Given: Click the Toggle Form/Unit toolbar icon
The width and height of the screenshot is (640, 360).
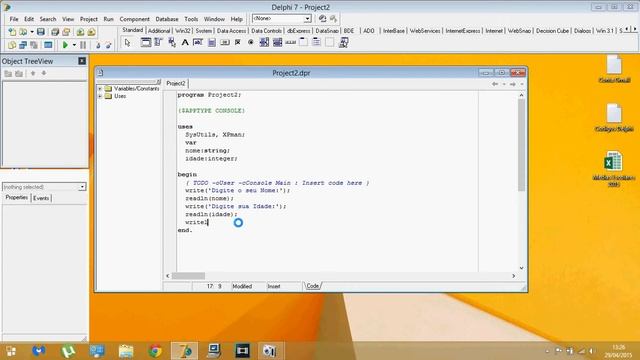Looking at the screenshot, I should (x=34, y=45).
